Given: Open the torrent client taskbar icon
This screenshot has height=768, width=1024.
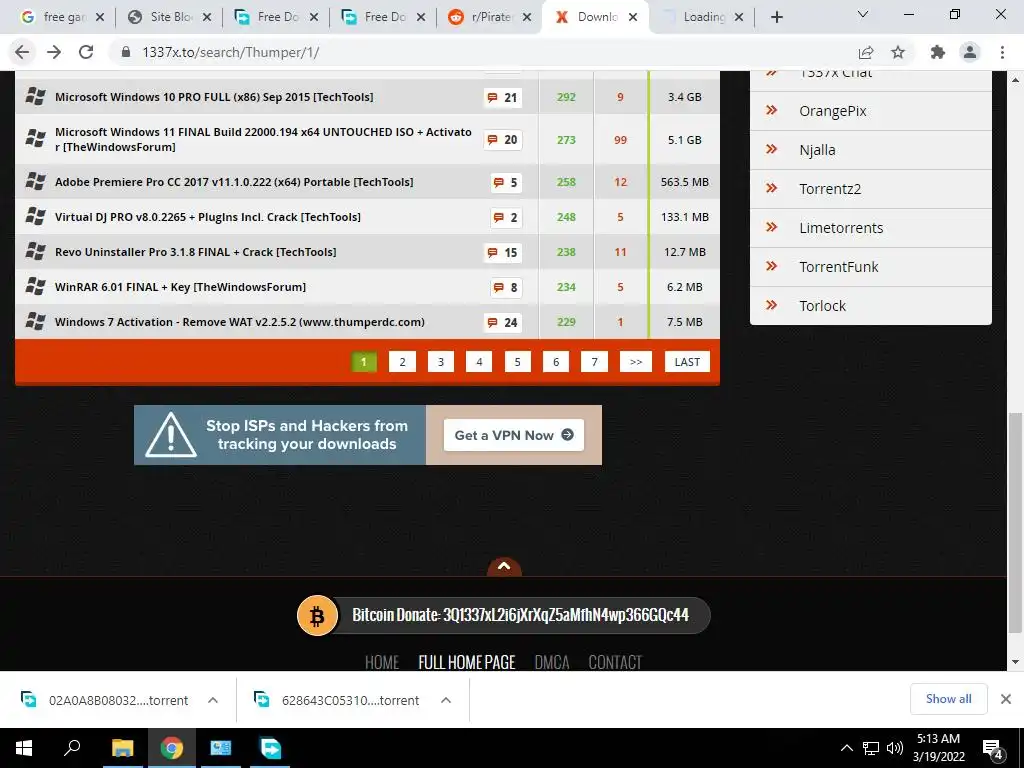Looking at the screenshot, I should 270,748.
